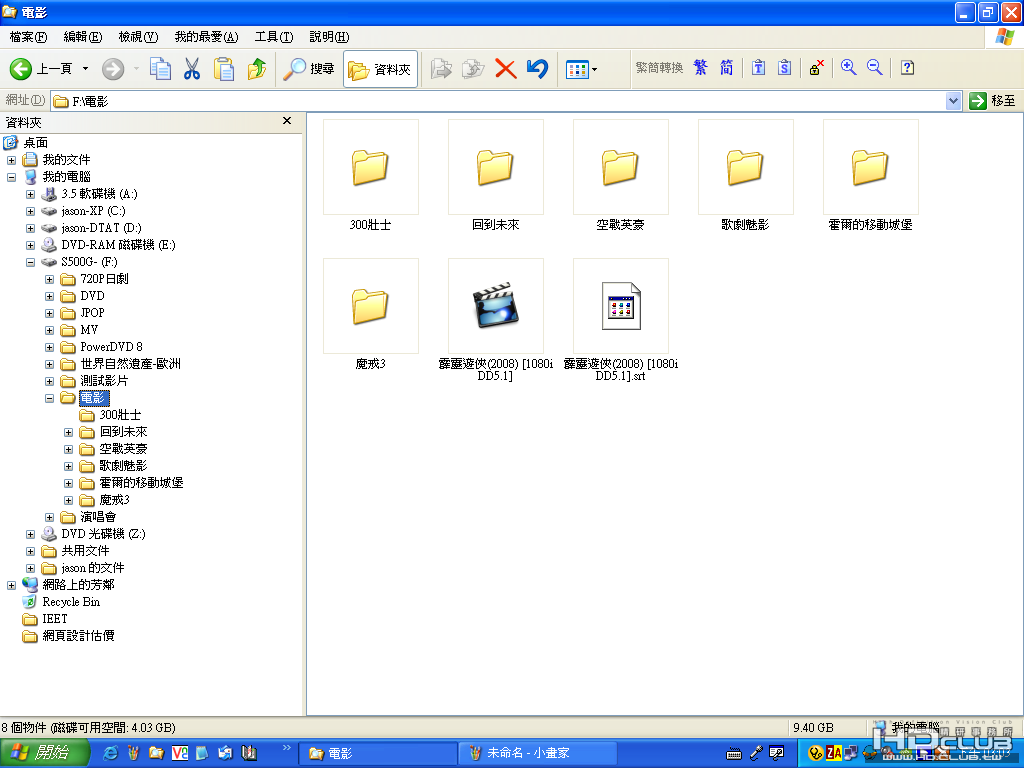The image size is (1024, 768).
Task: Open the address bar dropdown arrow
Action: coord(953,101)
